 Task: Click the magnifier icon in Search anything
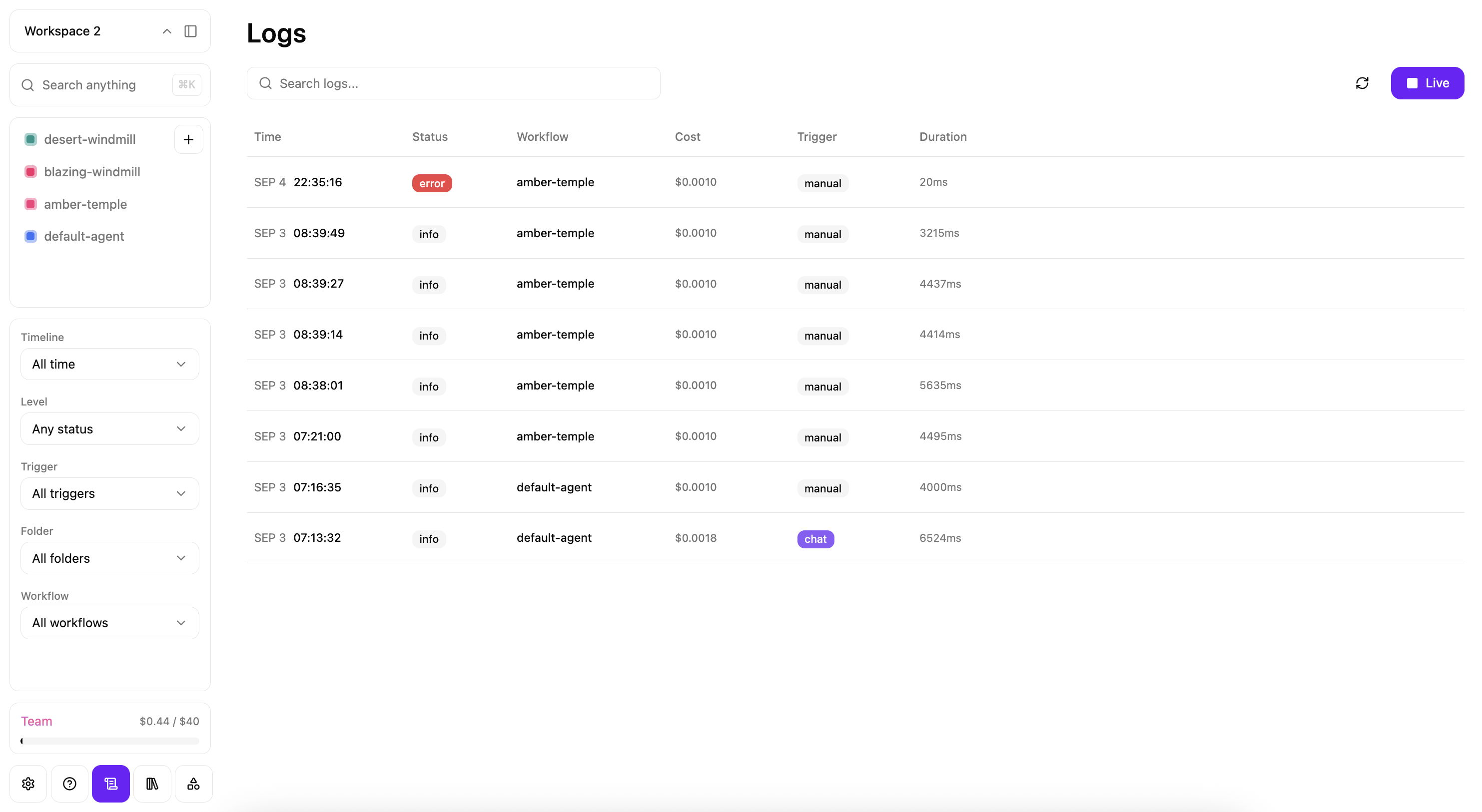(27, 84)
